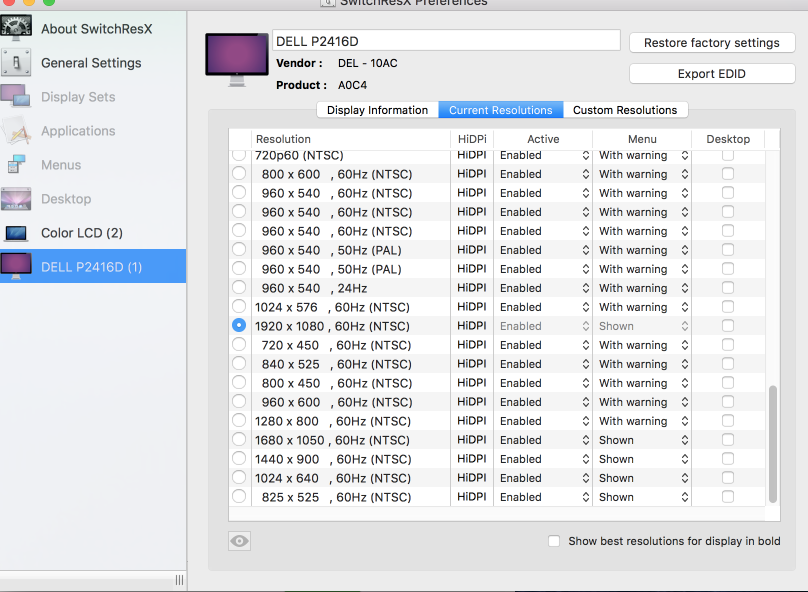Click the DELL P2416D monitor sidebar icon
Viewport: 808px width, 592px height.
click(16, 266)
